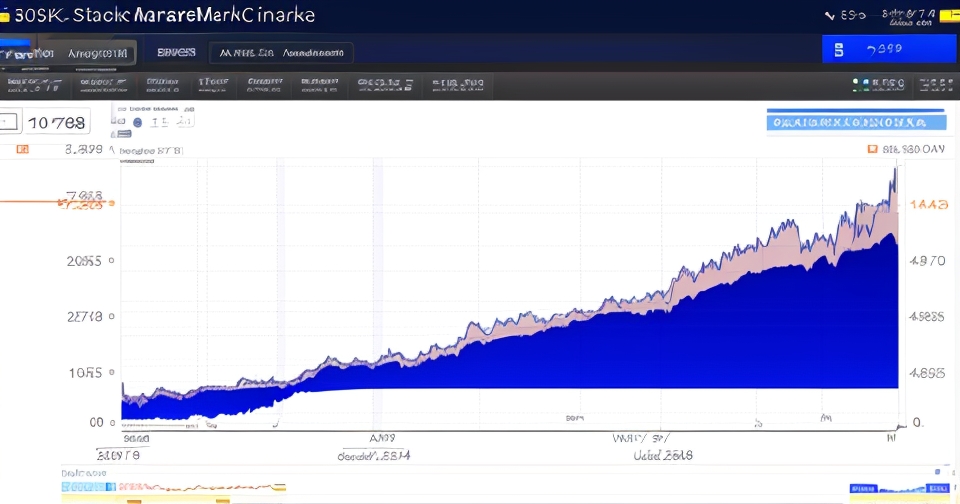Click the orange legend icon beside SIL S80
The image size is (960, 504).
pos(872,150)
